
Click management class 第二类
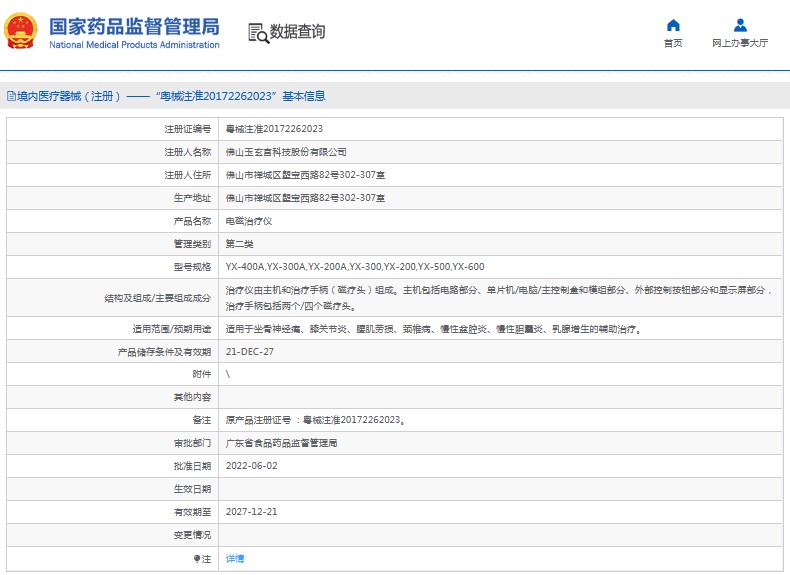[239, 244]
